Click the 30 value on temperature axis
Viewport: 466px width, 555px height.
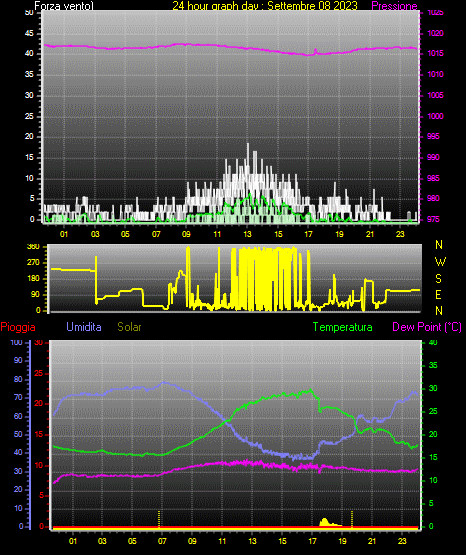pos(433,388)
